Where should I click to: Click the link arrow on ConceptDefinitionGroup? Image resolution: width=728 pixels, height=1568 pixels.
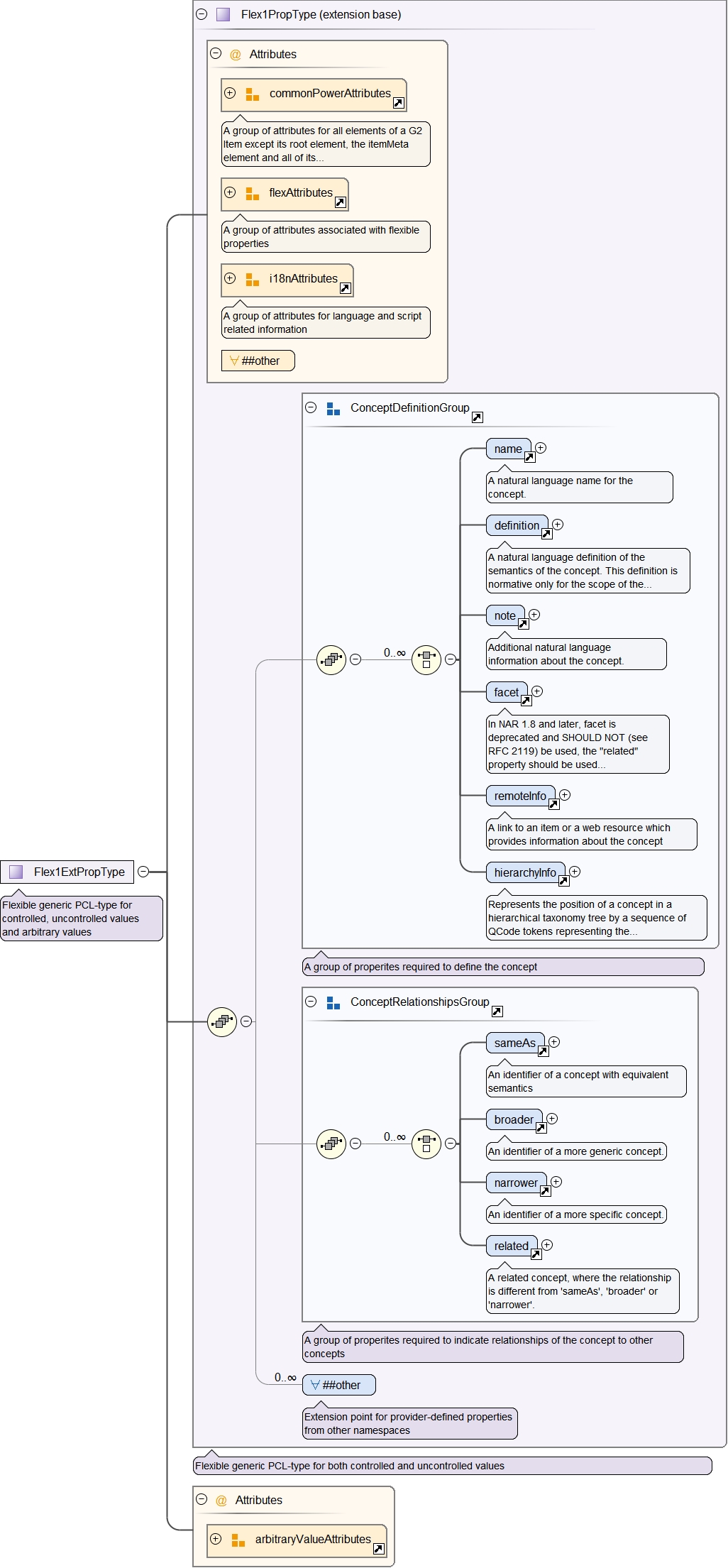tap(478, 417)
